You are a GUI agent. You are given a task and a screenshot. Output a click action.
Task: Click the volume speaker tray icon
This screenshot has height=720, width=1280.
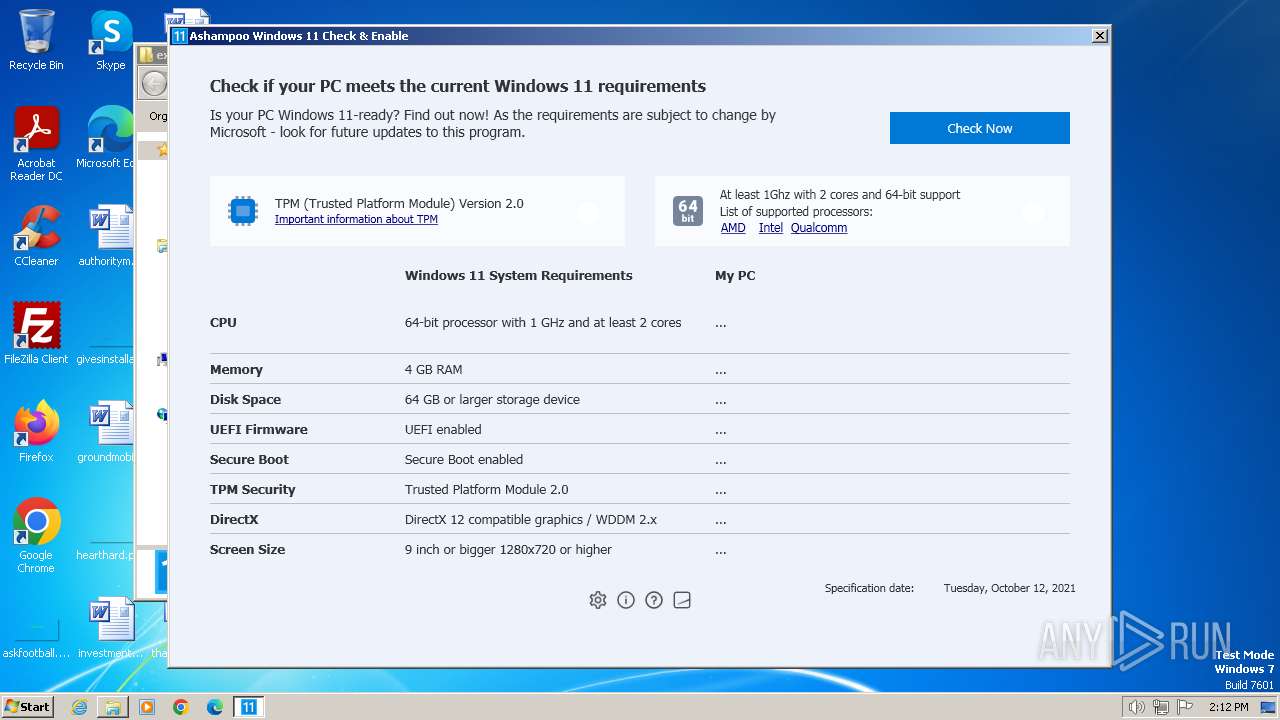(1137, 707)
